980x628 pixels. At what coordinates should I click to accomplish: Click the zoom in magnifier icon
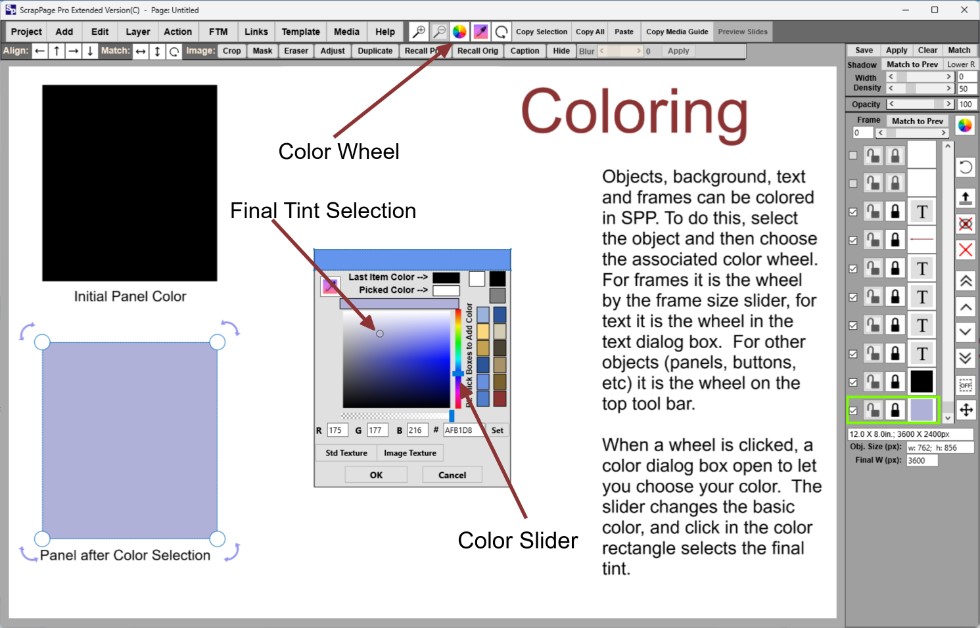(x=420, y=32)
